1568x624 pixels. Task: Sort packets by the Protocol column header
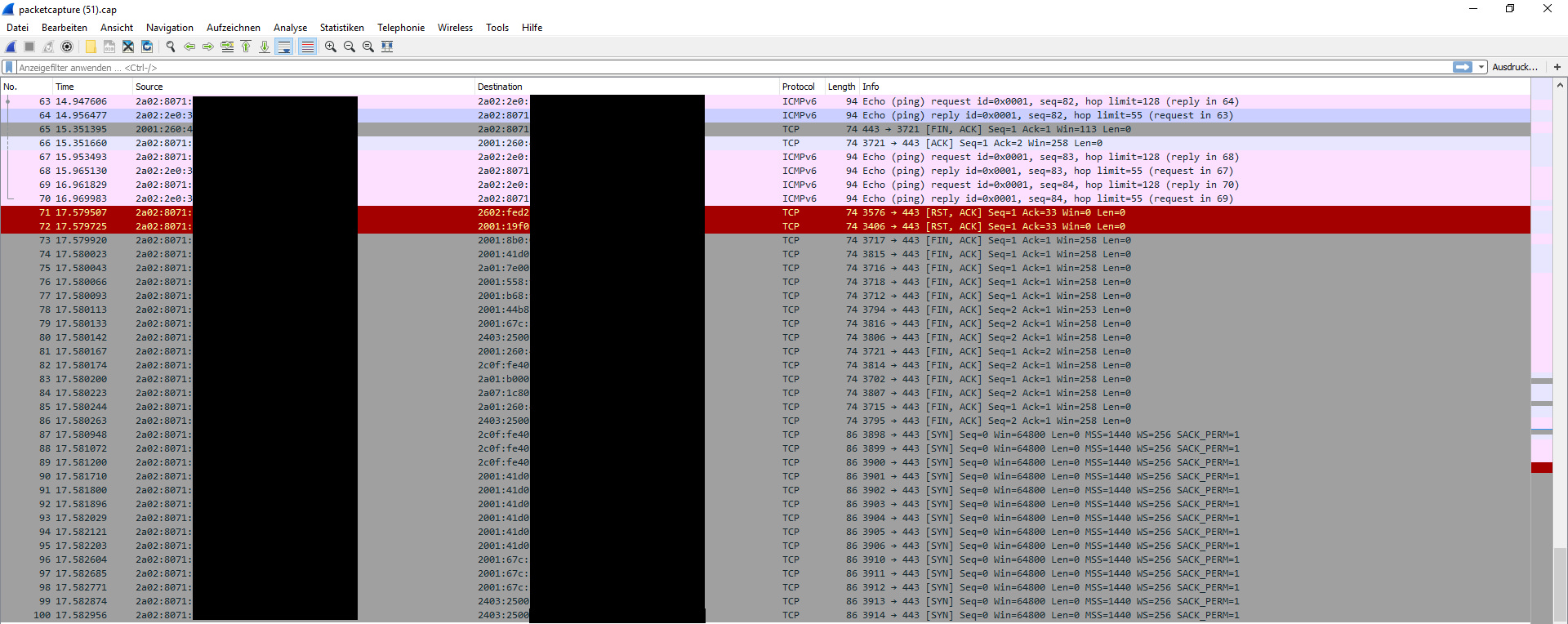pos(798,87)
